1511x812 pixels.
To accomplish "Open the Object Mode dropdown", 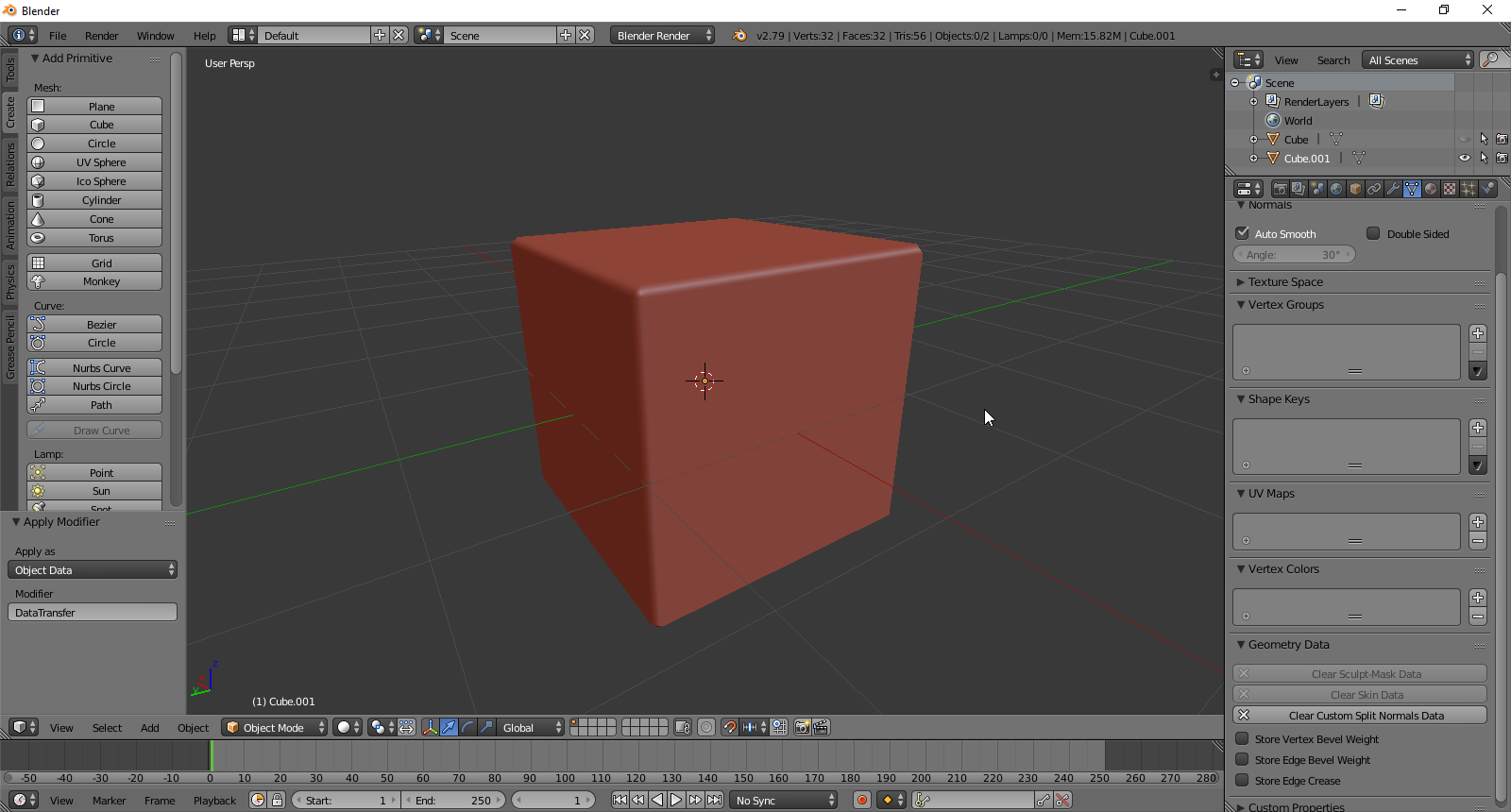I will (275, 727).
